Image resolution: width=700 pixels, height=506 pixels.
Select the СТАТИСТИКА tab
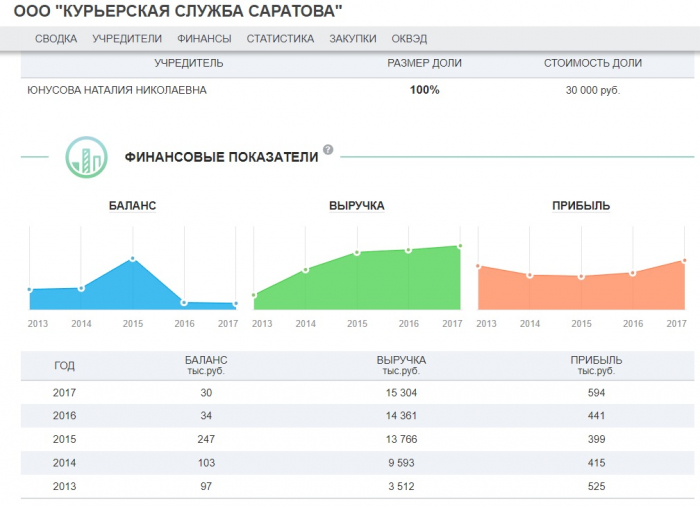280,39
